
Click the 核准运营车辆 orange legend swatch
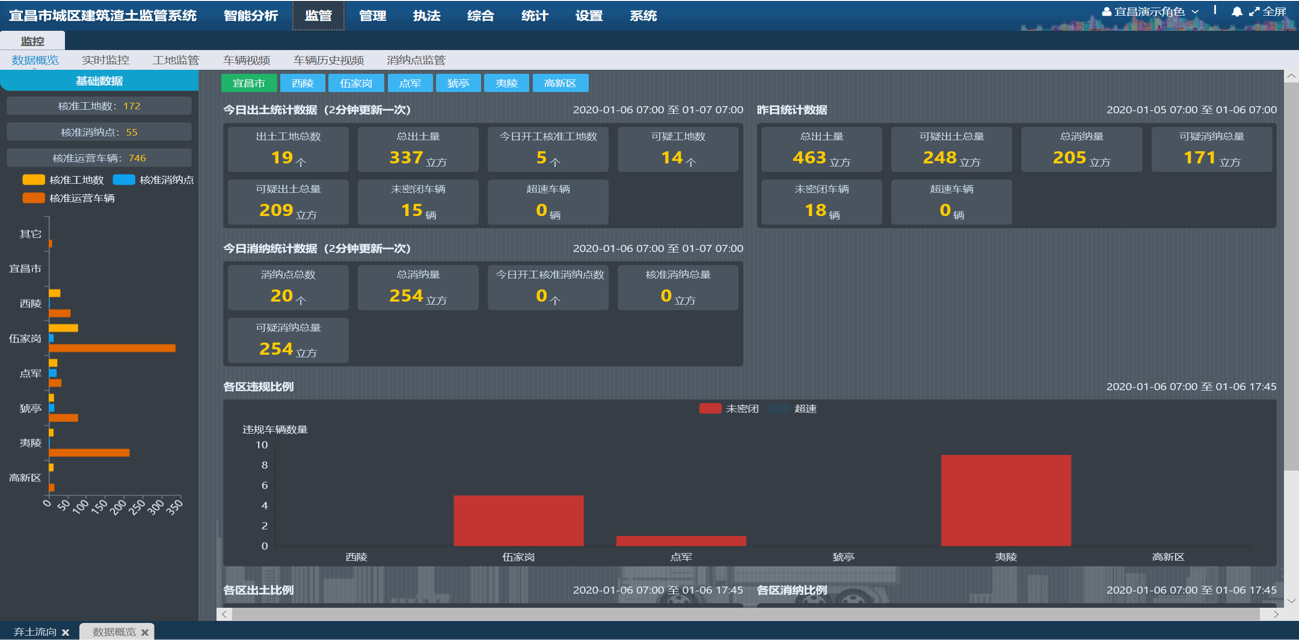(x=34, y=198)
